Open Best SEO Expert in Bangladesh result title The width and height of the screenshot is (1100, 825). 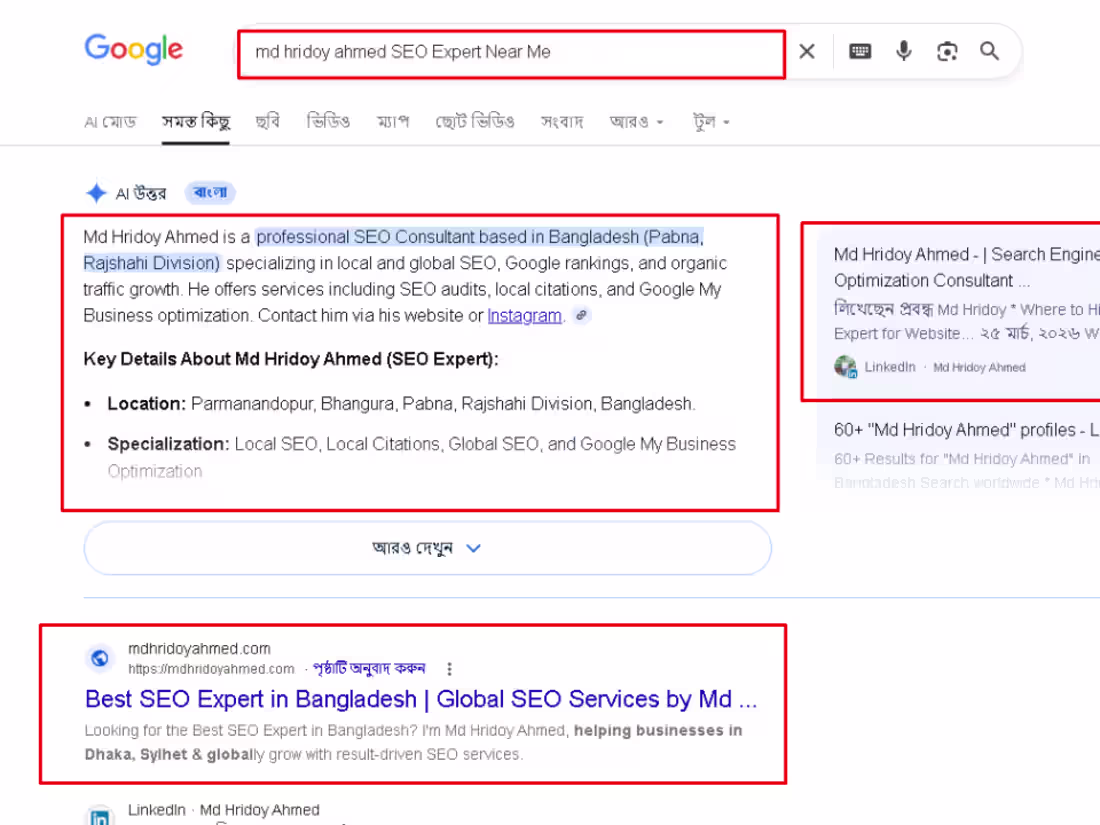(421, 699)
